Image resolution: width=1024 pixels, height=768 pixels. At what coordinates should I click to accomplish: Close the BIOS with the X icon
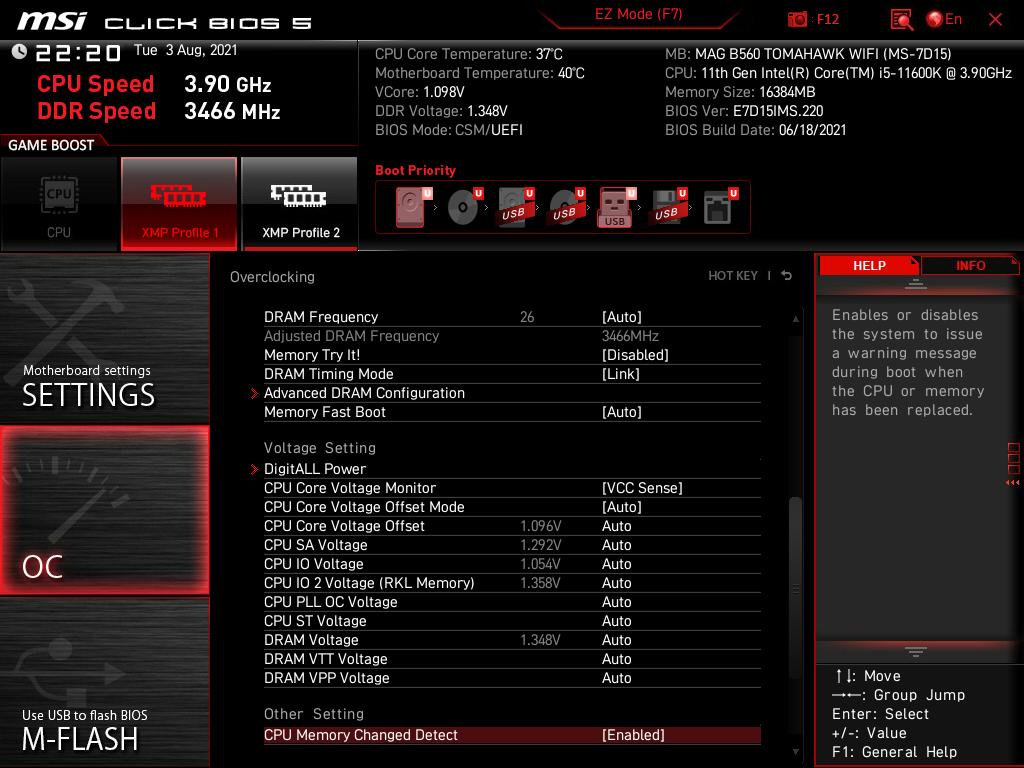pyautogui.click(x=995, y=20)
